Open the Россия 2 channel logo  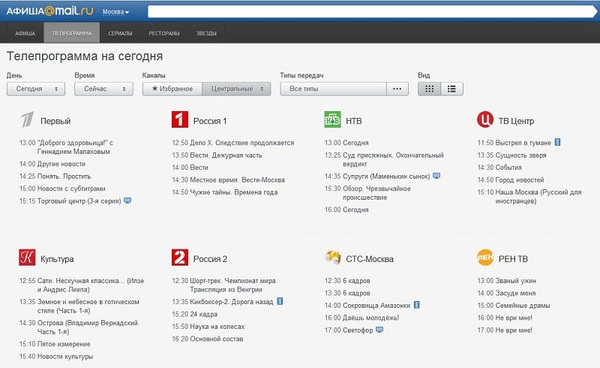(180, 257)
